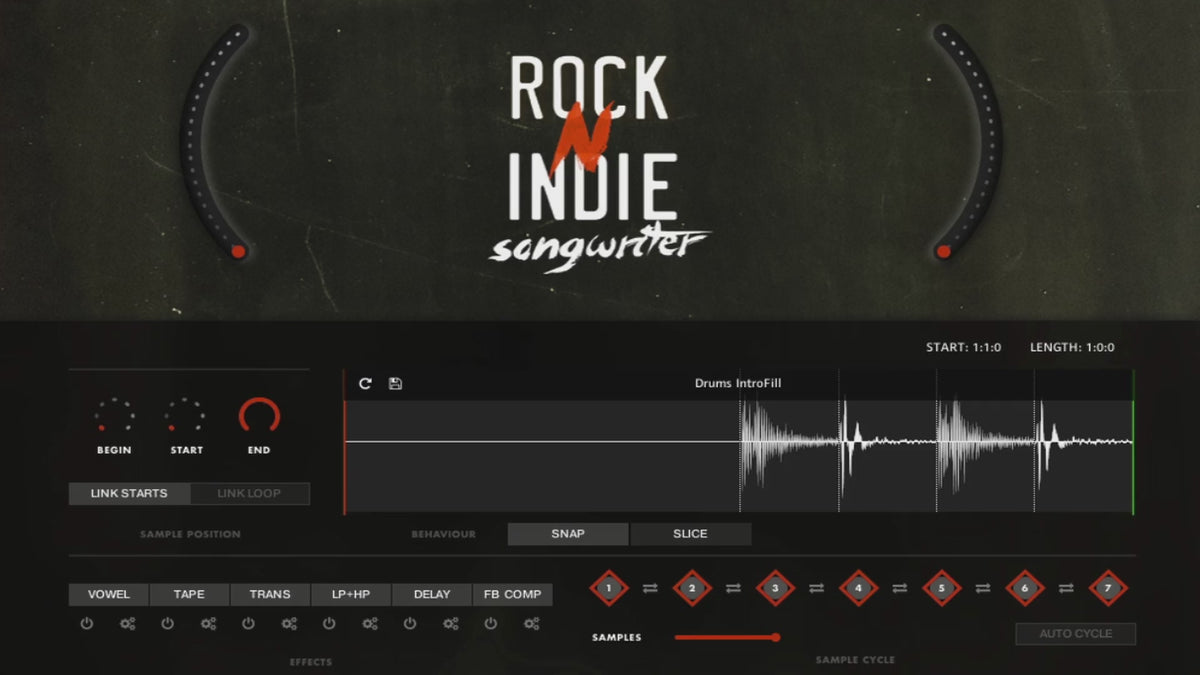Select sample slot 4 diamond

point(857,588)
